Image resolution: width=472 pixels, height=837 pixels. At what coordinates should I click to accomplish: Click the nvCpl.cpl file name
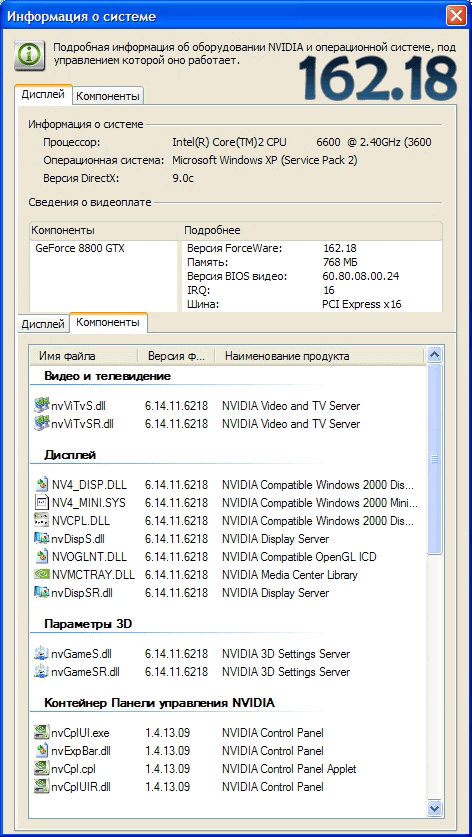click(73, 769)
